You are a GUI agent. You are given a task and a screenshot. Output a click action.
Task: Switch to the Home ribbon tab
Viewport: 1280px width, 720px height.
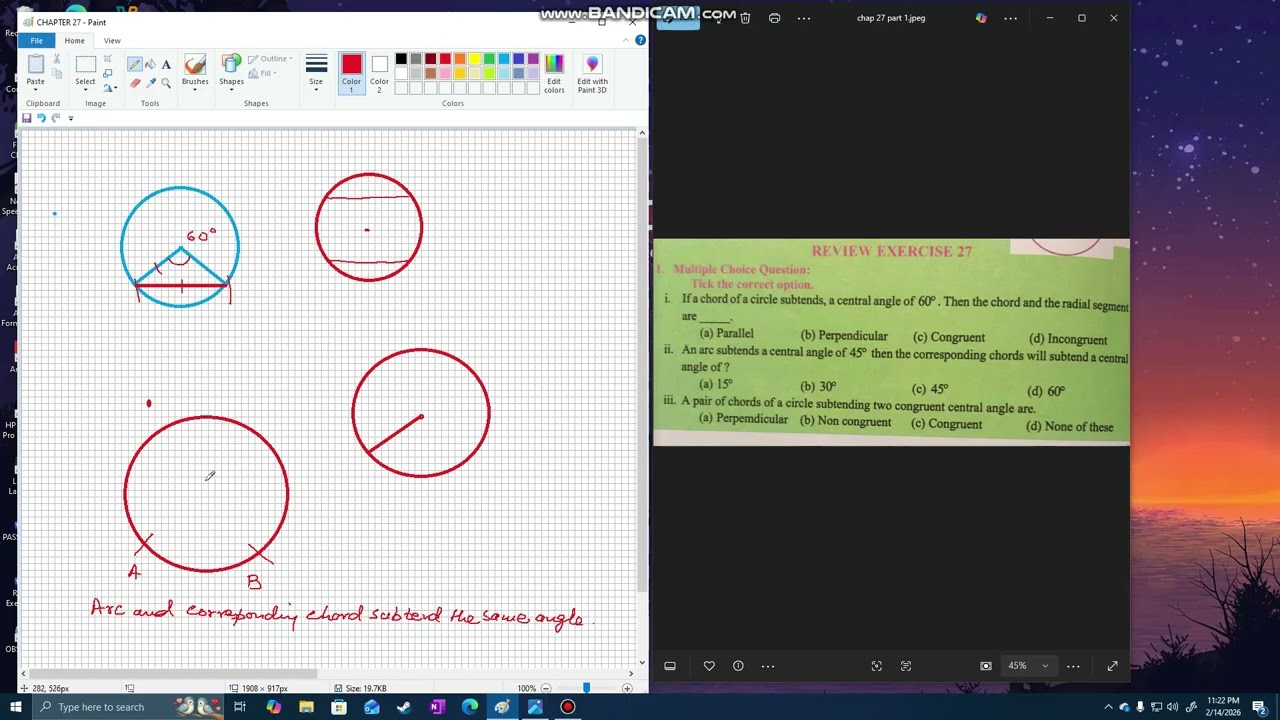click(74, 40)
